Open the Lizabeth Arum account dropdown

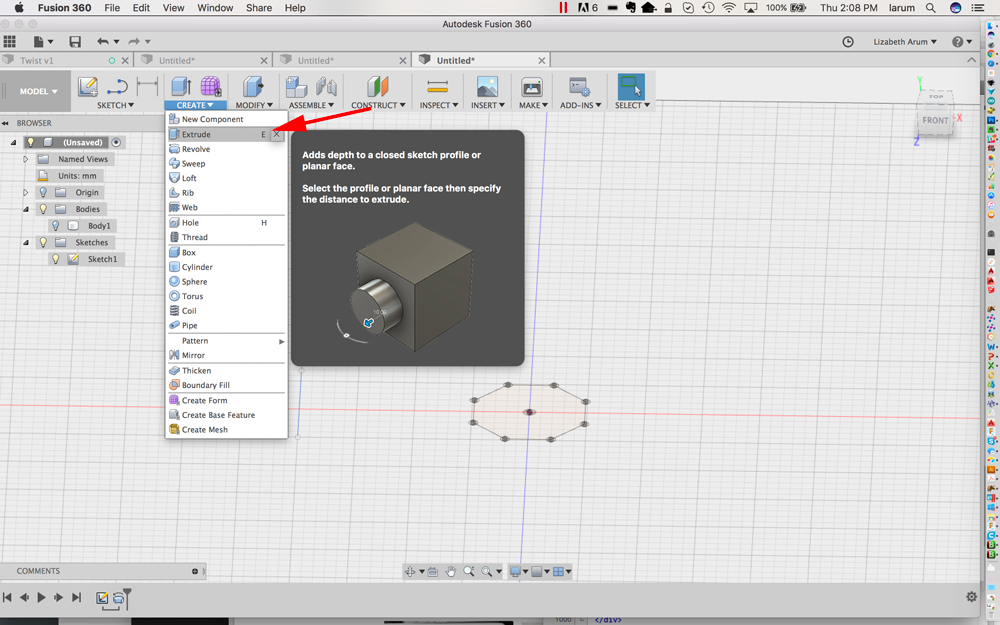pyautogui.click(x=905, y=41)
